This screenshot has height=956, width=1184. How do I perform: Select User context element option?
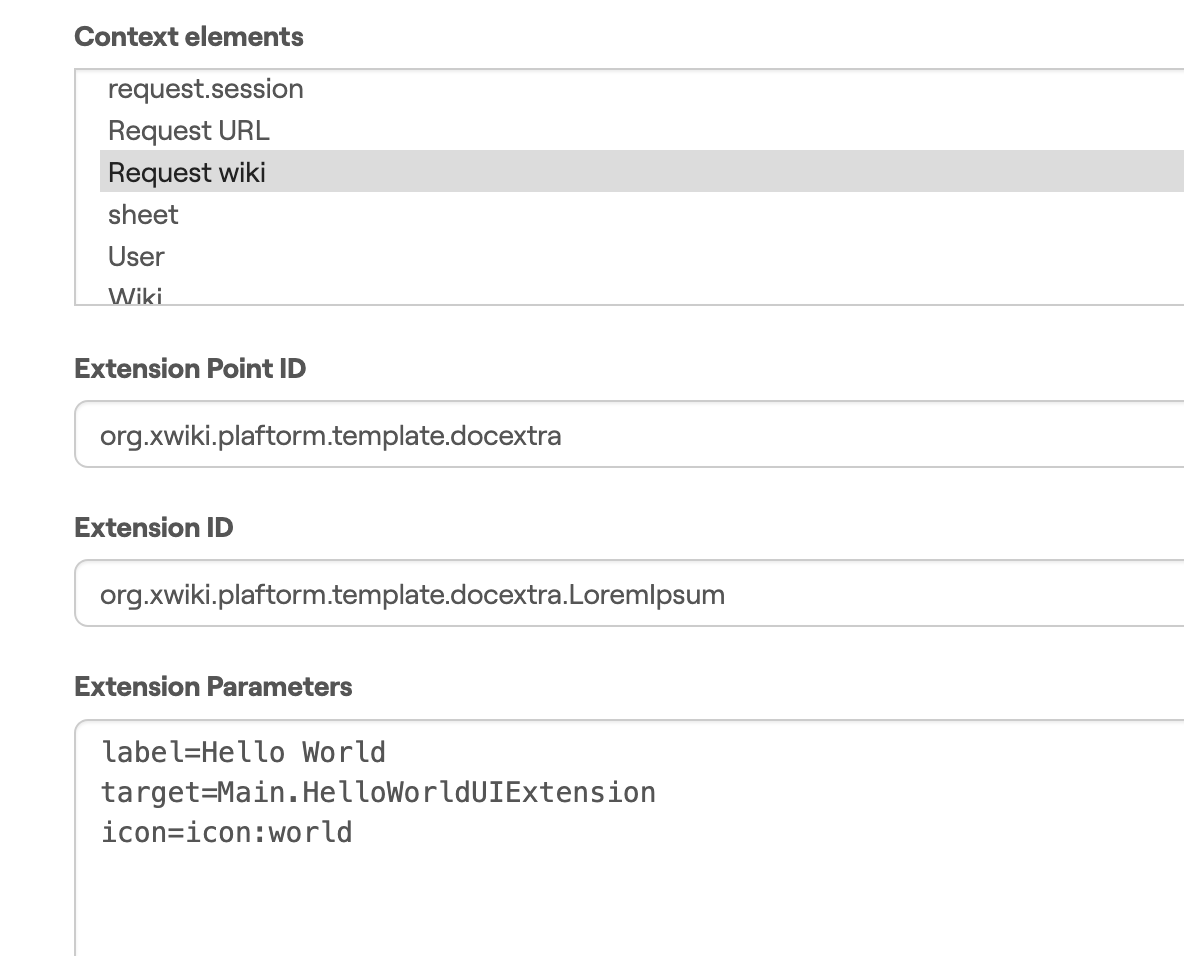136,257
